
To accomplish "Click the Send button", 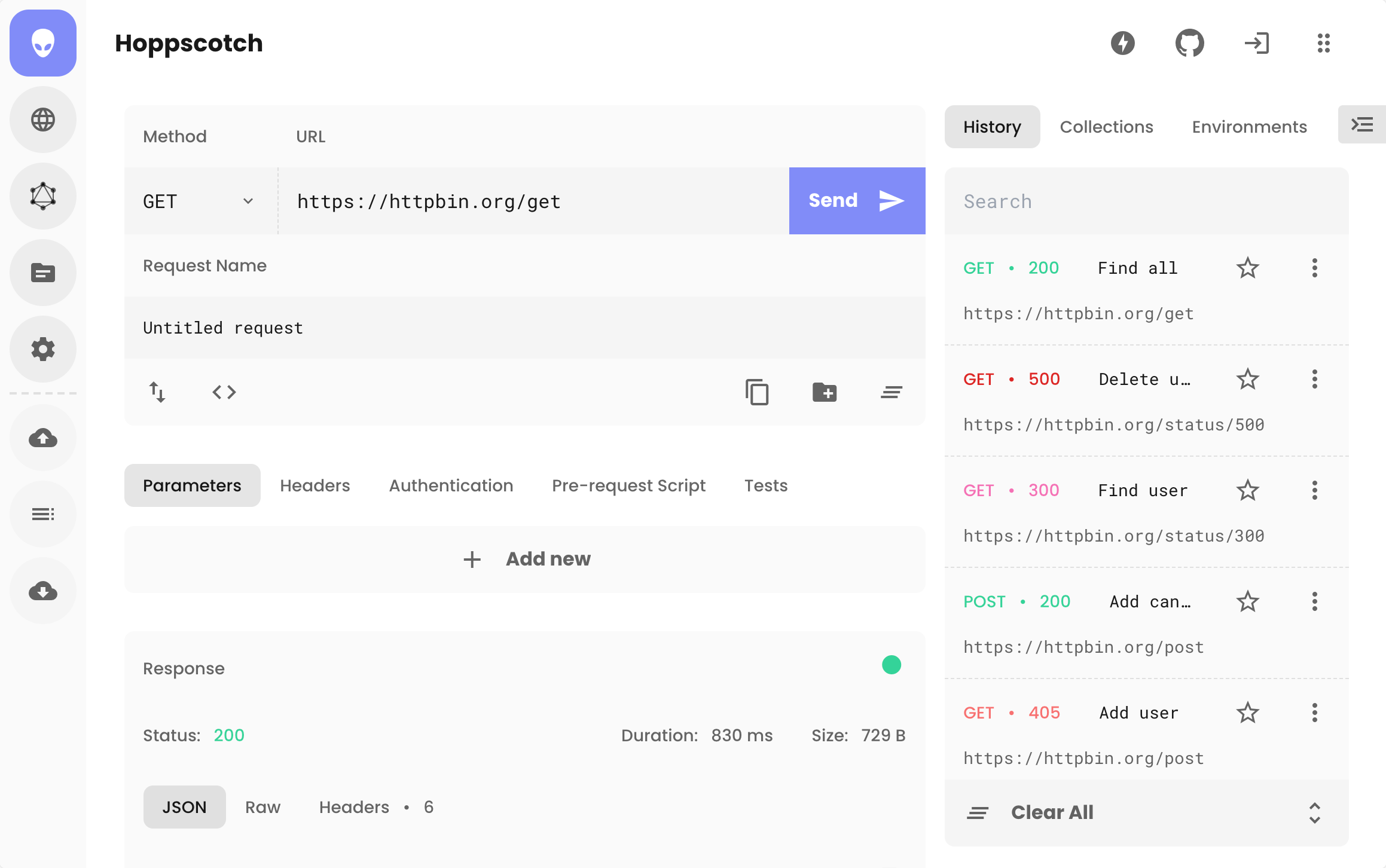I will [856, 201].
